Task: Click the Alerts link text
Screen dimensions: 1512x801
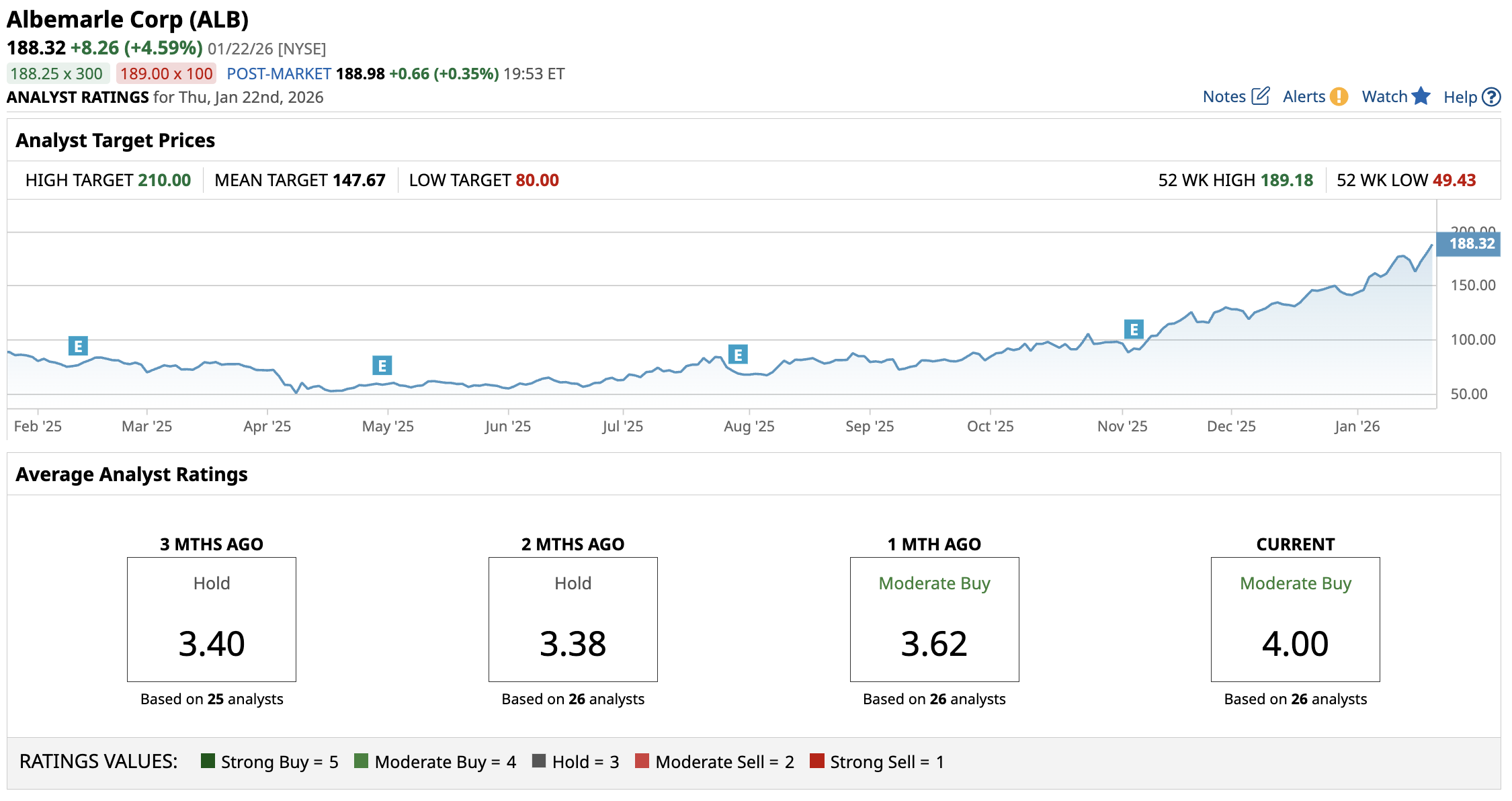Action: tap(1304, 97)
